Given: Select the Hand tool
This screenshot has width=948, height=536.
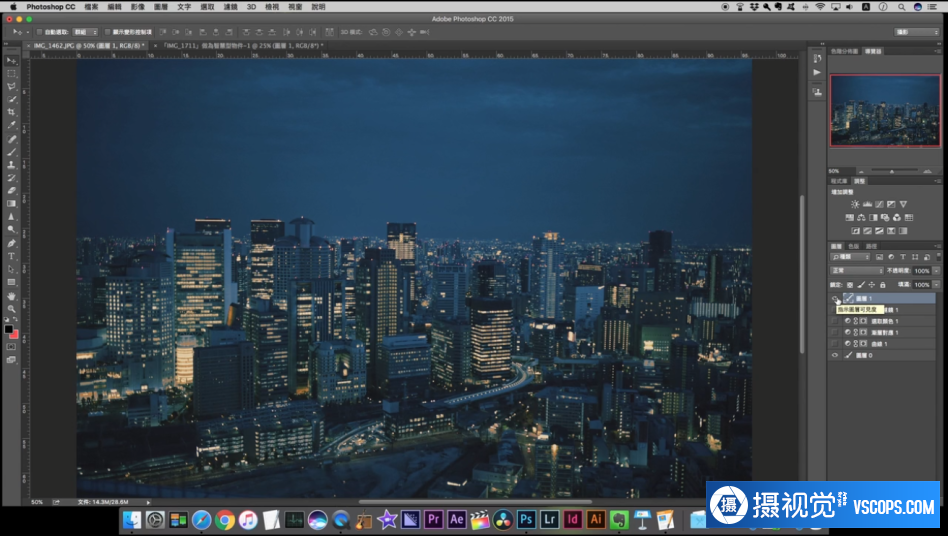Looking at the screenshot, I should (11, 296).
